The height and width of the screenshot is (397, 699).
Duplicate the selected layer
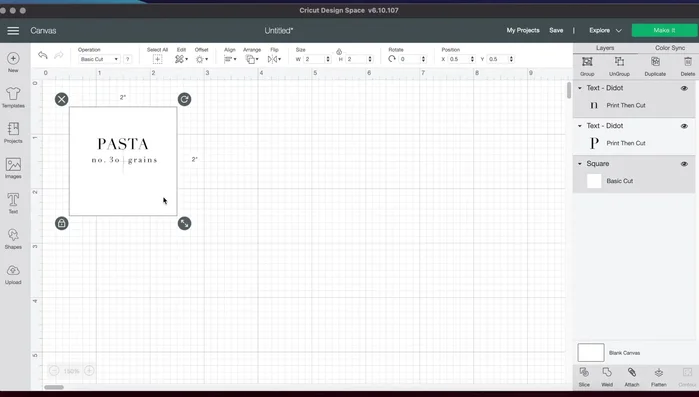(655, 66)
